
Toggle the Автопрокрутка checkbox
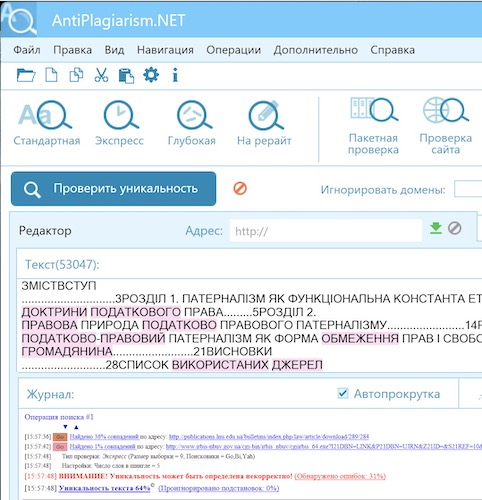[x=343, y=393]
